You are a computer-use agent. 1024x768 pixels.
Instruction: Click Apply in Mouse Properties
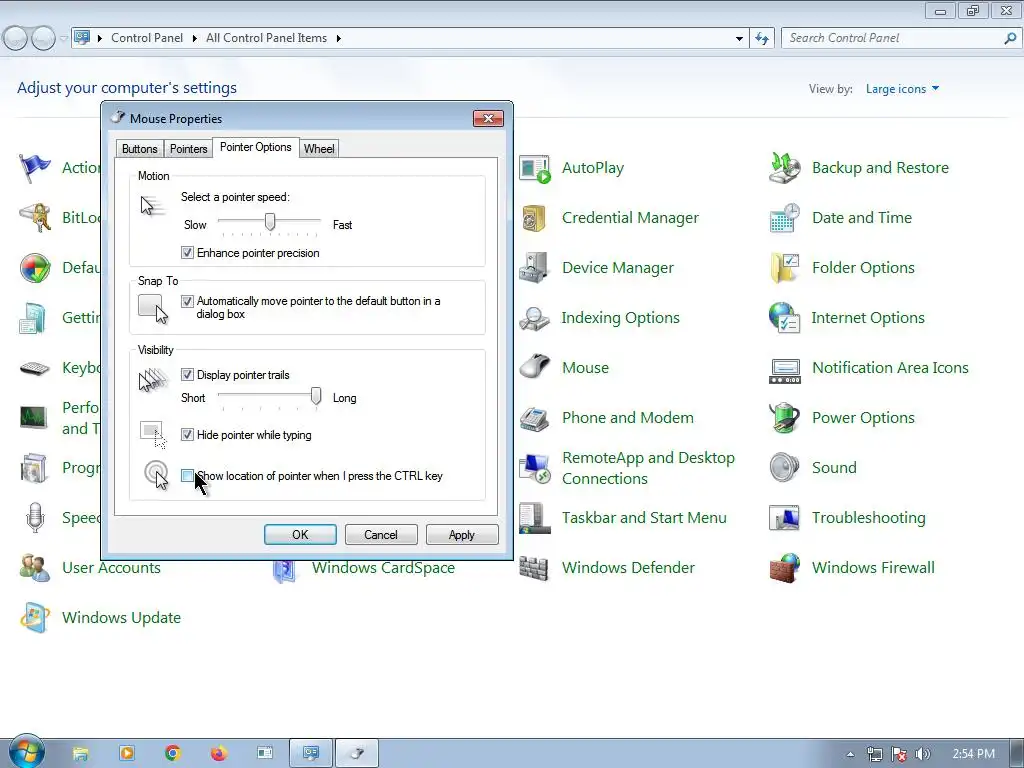click(x=462, y=535)
